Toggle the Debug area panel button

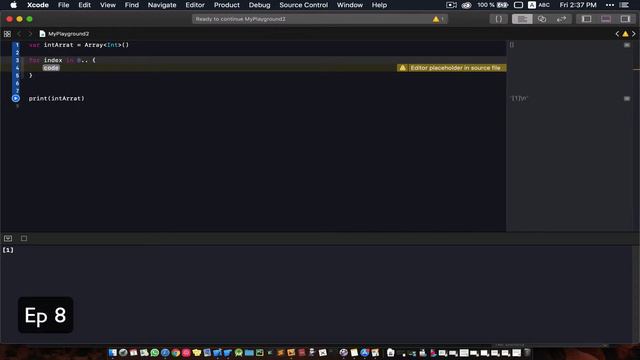(x=606, y=19)
